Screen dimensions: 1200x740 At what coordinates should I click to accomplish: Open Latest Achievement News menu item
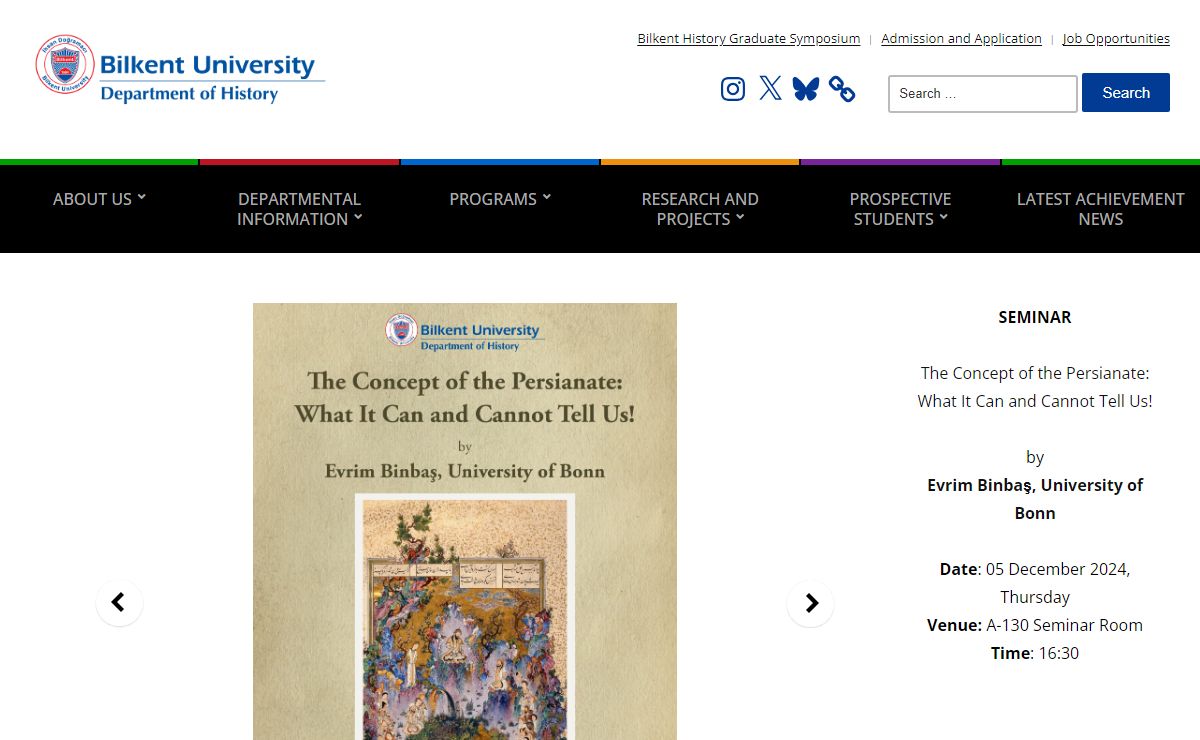pyautogui.click(x=1100, y=209)
